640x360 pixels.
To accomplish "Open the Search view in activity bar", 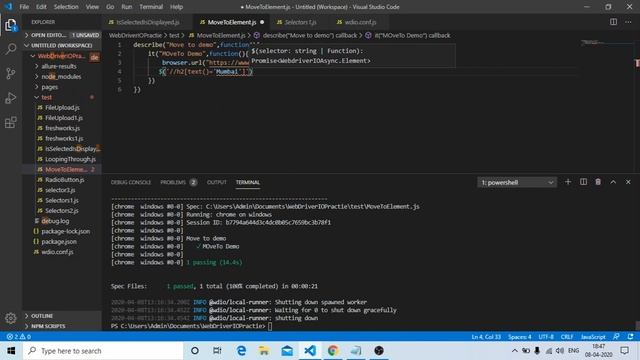I will pyautogui.click(x=11, y=49).
